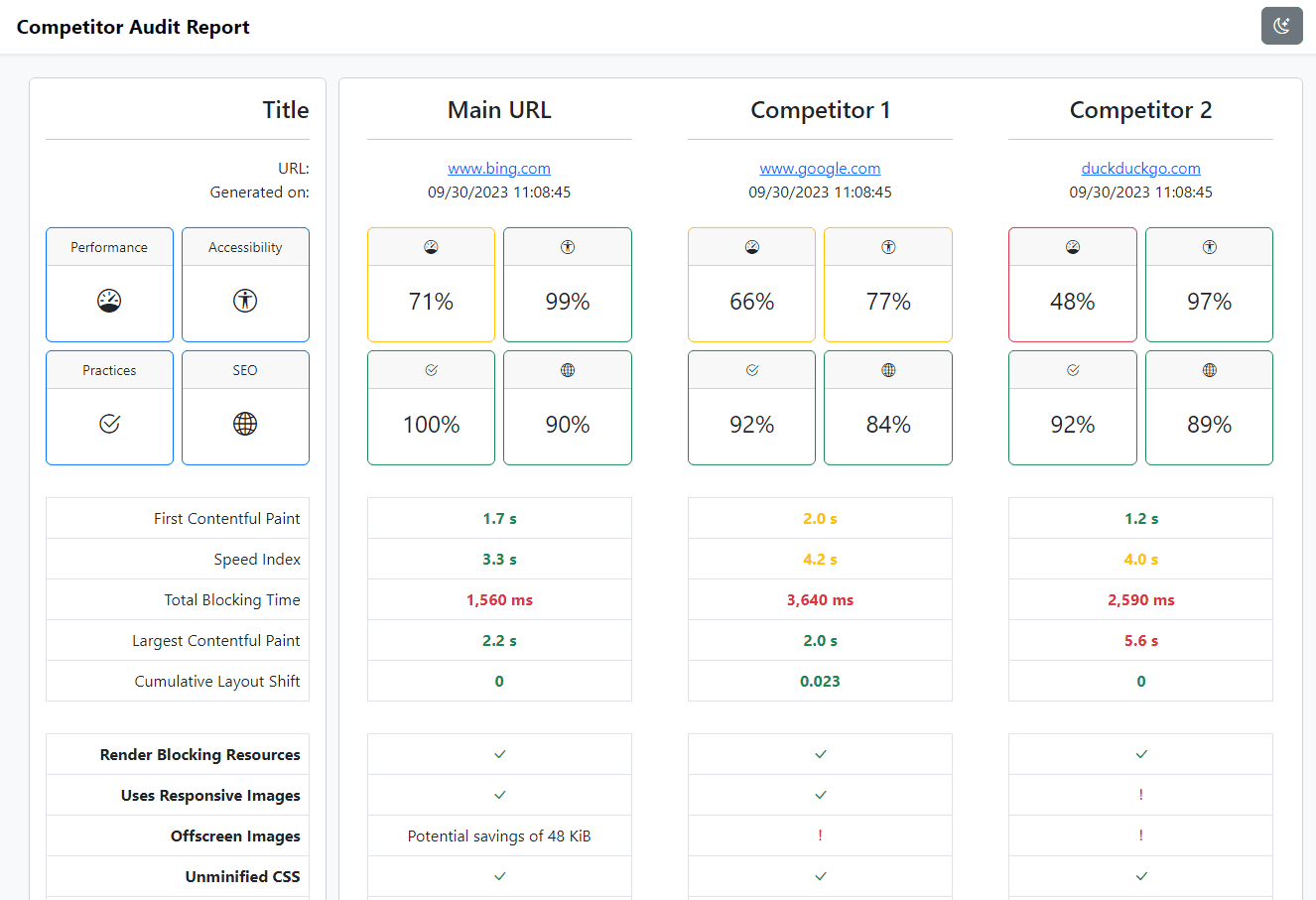Click Competitor 1 Offscreen Images warning mark

click(x=820, y=836)
